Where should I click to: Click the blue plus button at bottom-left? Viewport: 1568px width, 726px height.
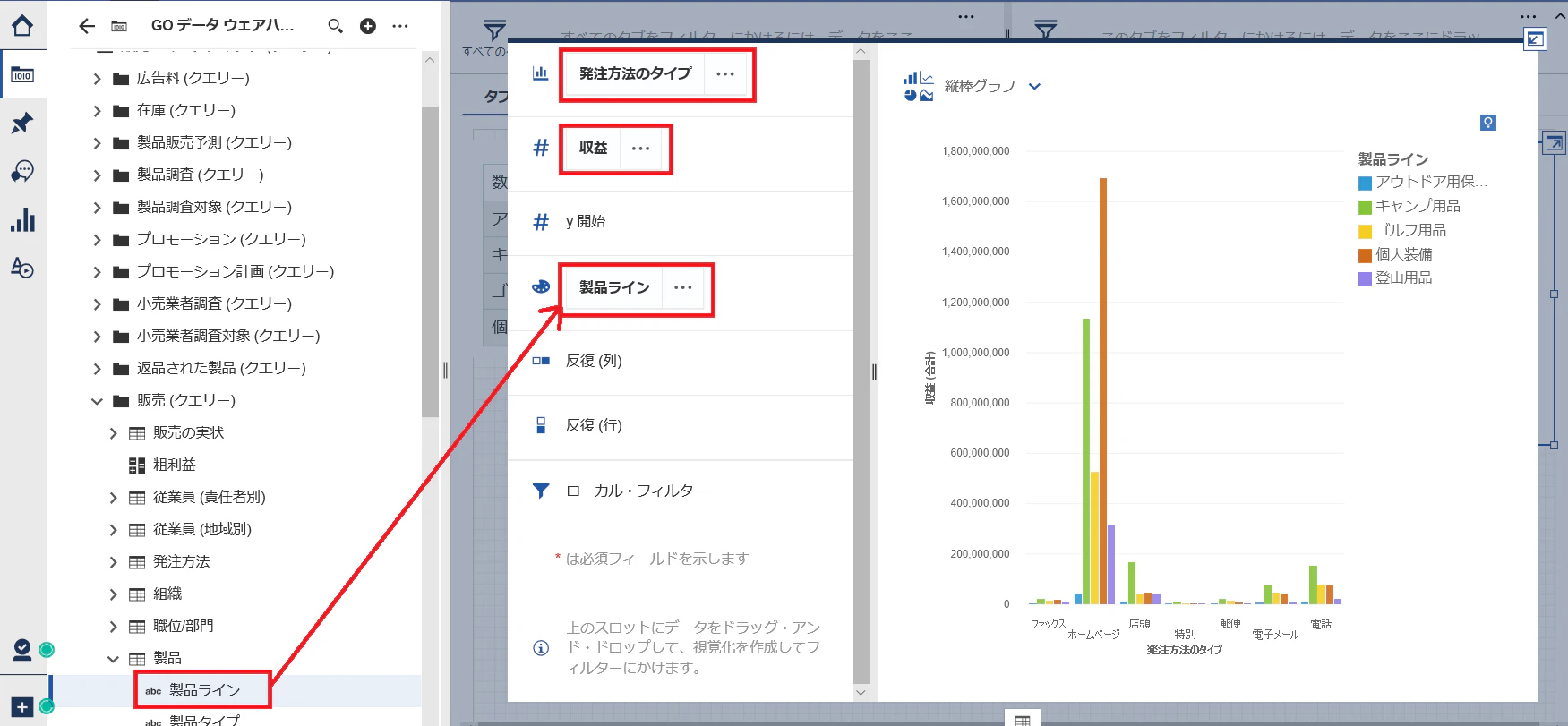22,707
